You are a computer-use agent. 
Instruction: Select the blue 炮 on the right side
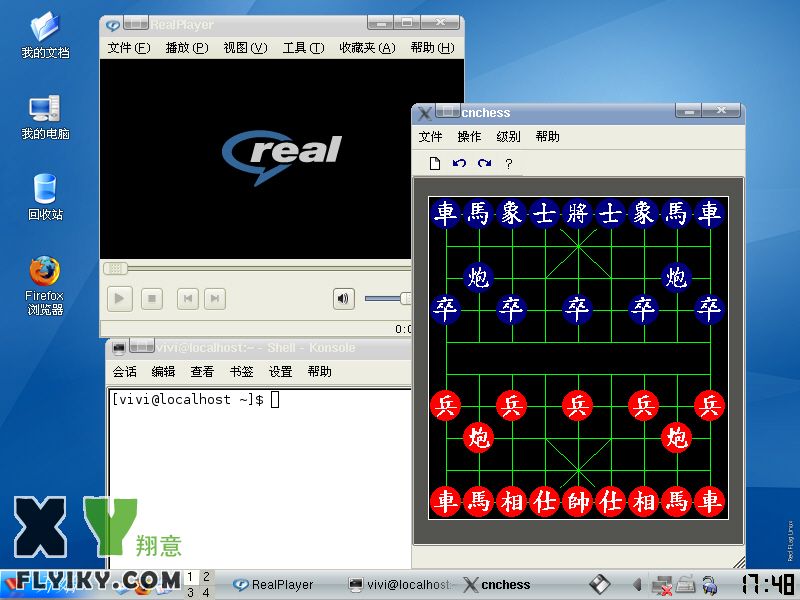[677, 277]
